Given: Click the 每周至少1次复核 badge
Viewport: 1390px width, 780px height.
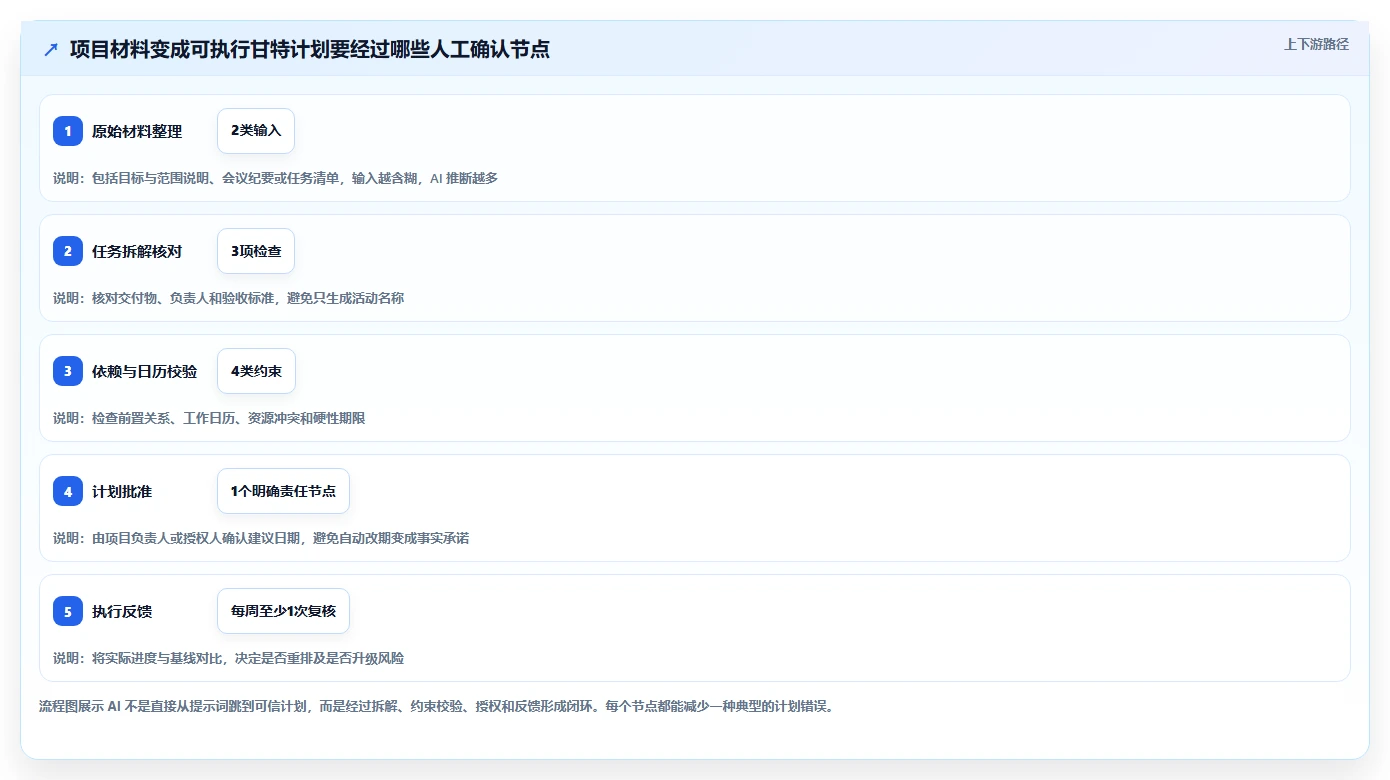Looking at the screenshot, I should click(x=283, y=611).
